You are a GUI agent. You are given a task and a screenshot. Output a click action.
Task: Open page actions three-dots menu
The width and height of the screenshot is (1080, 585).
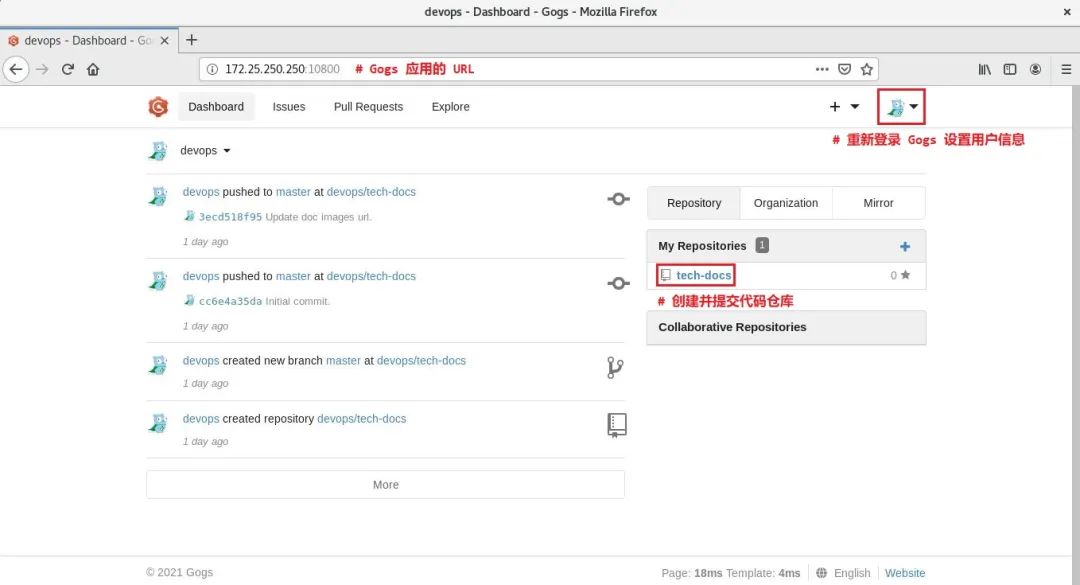822,69
